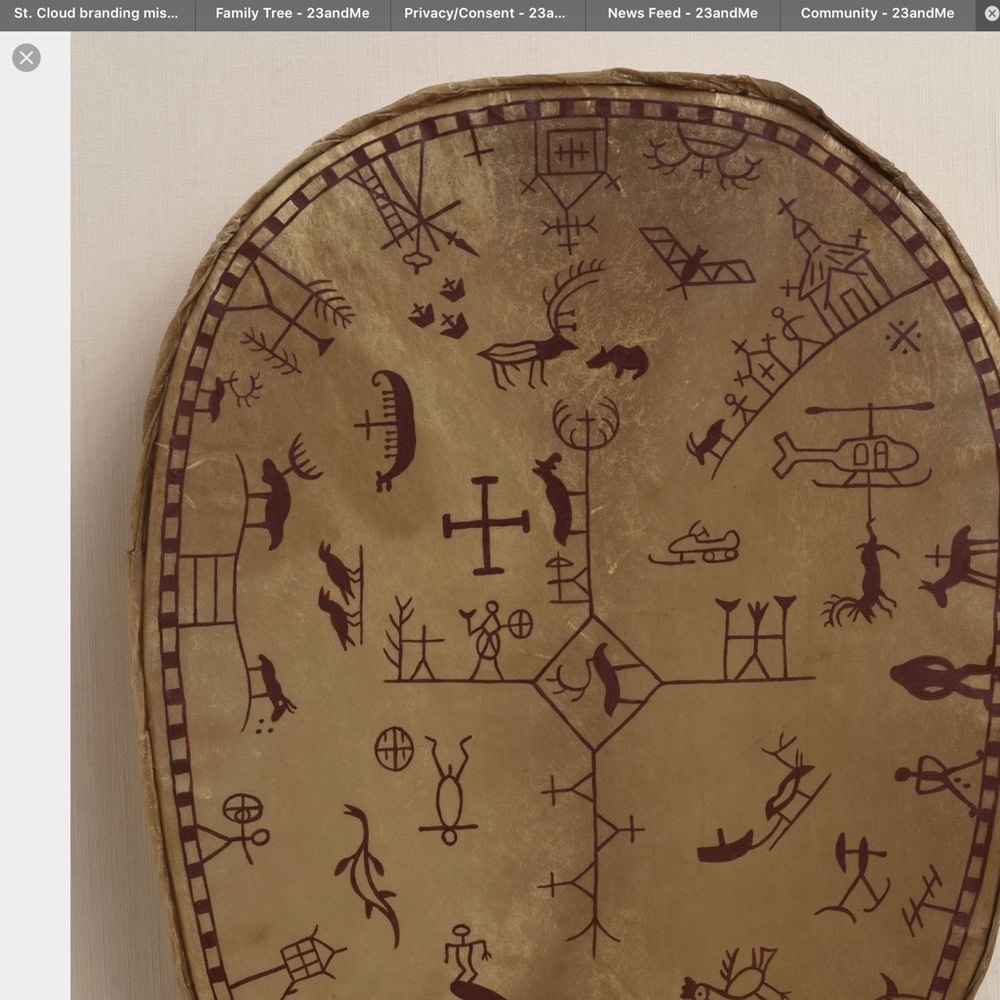Close the tab using the top-right X icon
Image resolution: width=1000 pixels, height=1000 pixels.
pos(992,13)
